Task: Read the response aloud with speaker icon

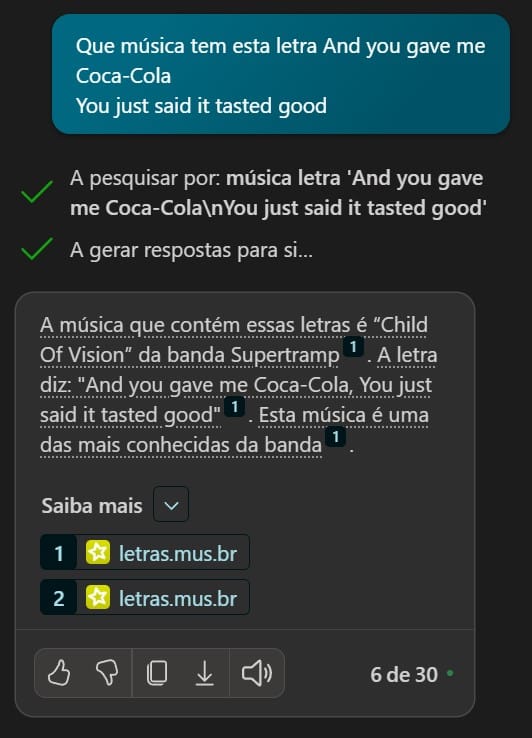Action: pyautogui.click(x=257, y=673)
